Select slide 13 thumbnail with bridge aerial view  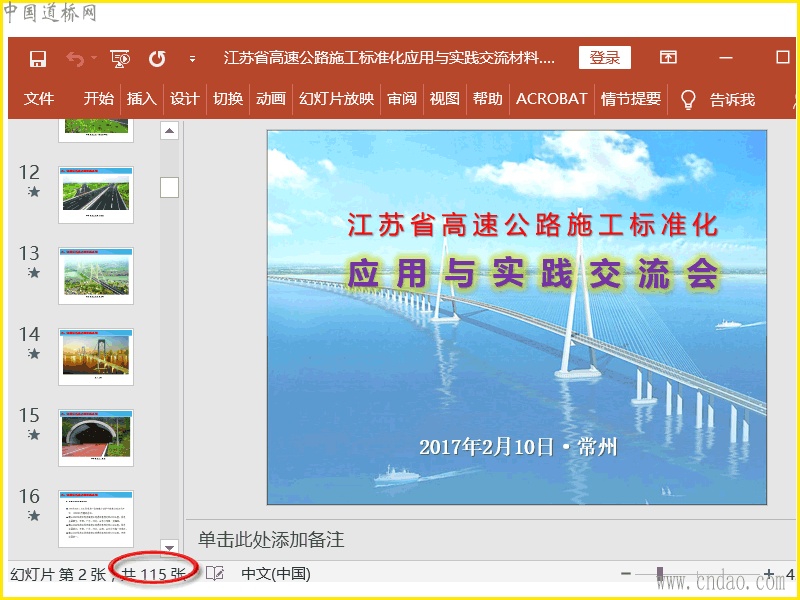(96, 276)
